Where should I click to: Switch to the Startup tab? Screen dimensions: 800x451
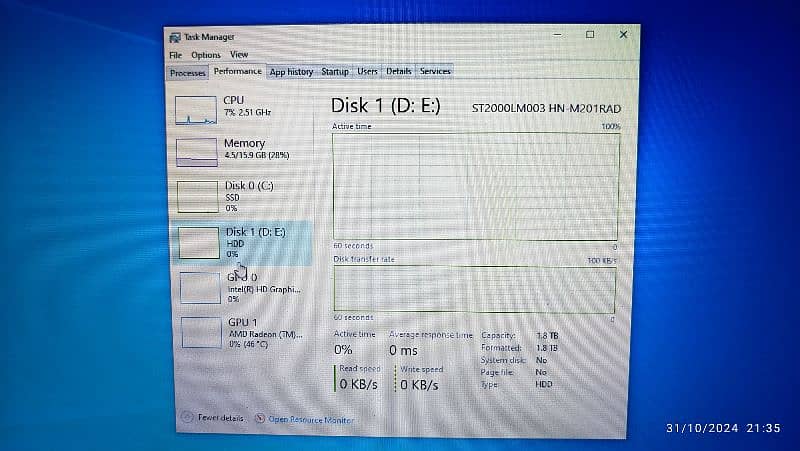tap(335, 72)
